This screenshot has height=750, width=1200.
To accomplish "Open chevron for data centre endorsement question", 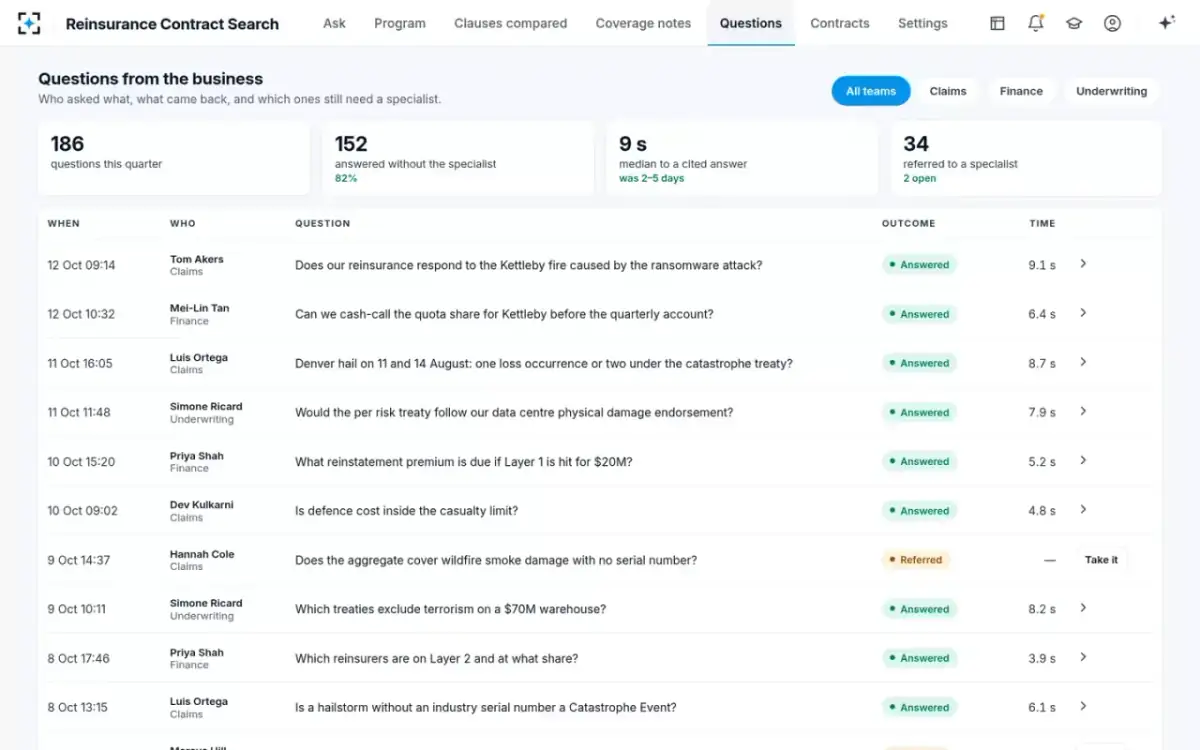I will point(1083,411).
